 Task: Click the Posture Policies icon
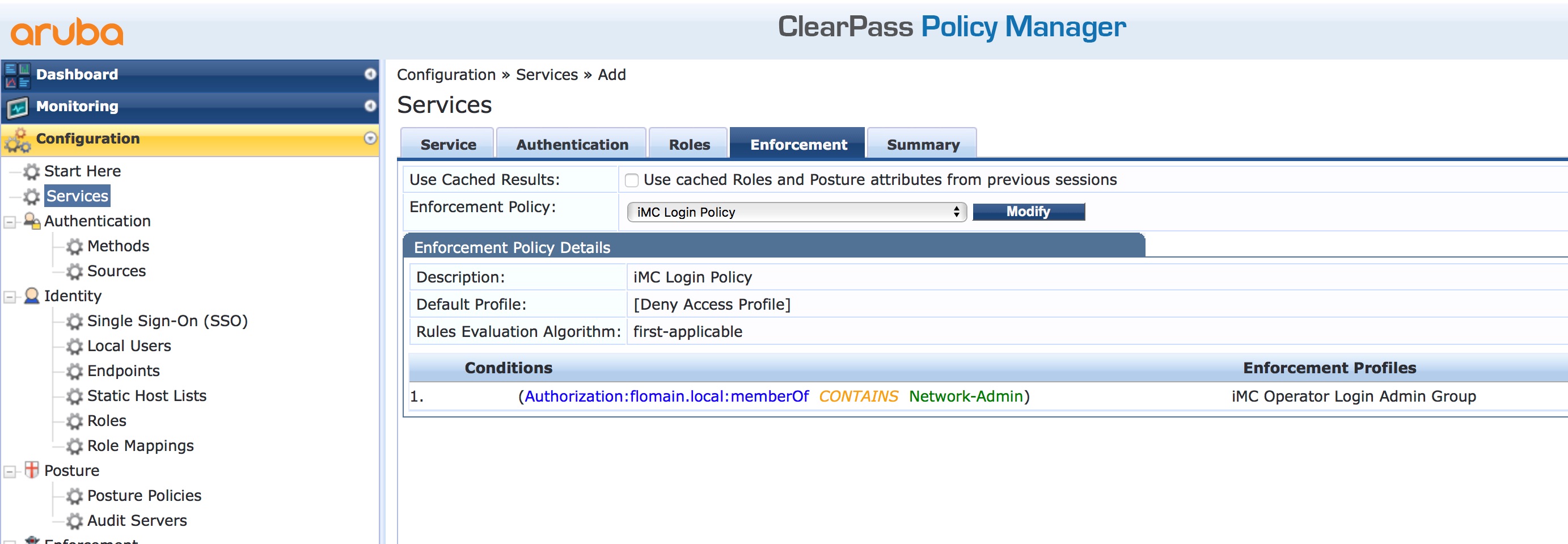click(x=74, y=495)
